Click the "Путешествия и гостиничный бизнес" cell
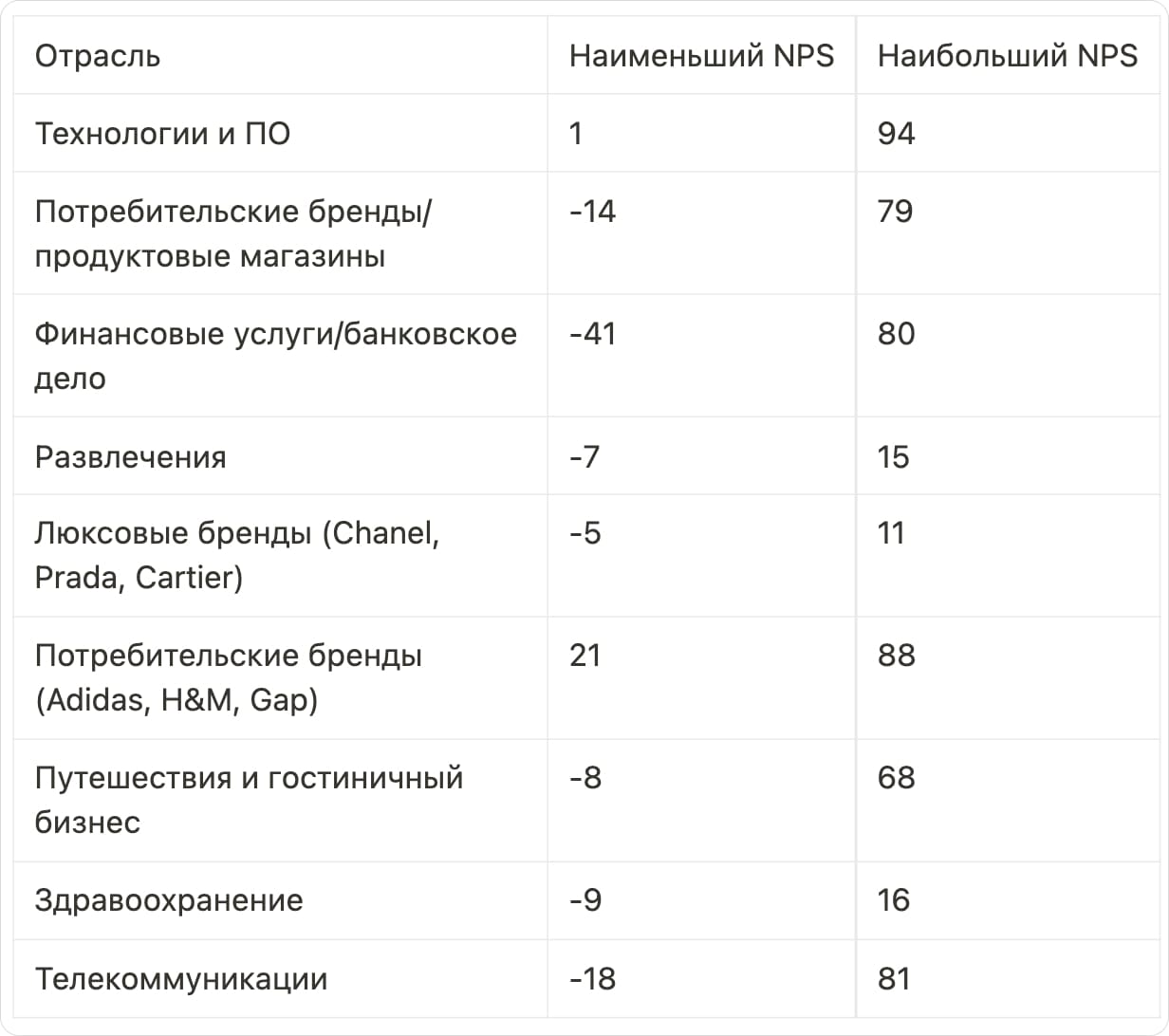This screenshot has height=1036, width=1169. [249, 800]
